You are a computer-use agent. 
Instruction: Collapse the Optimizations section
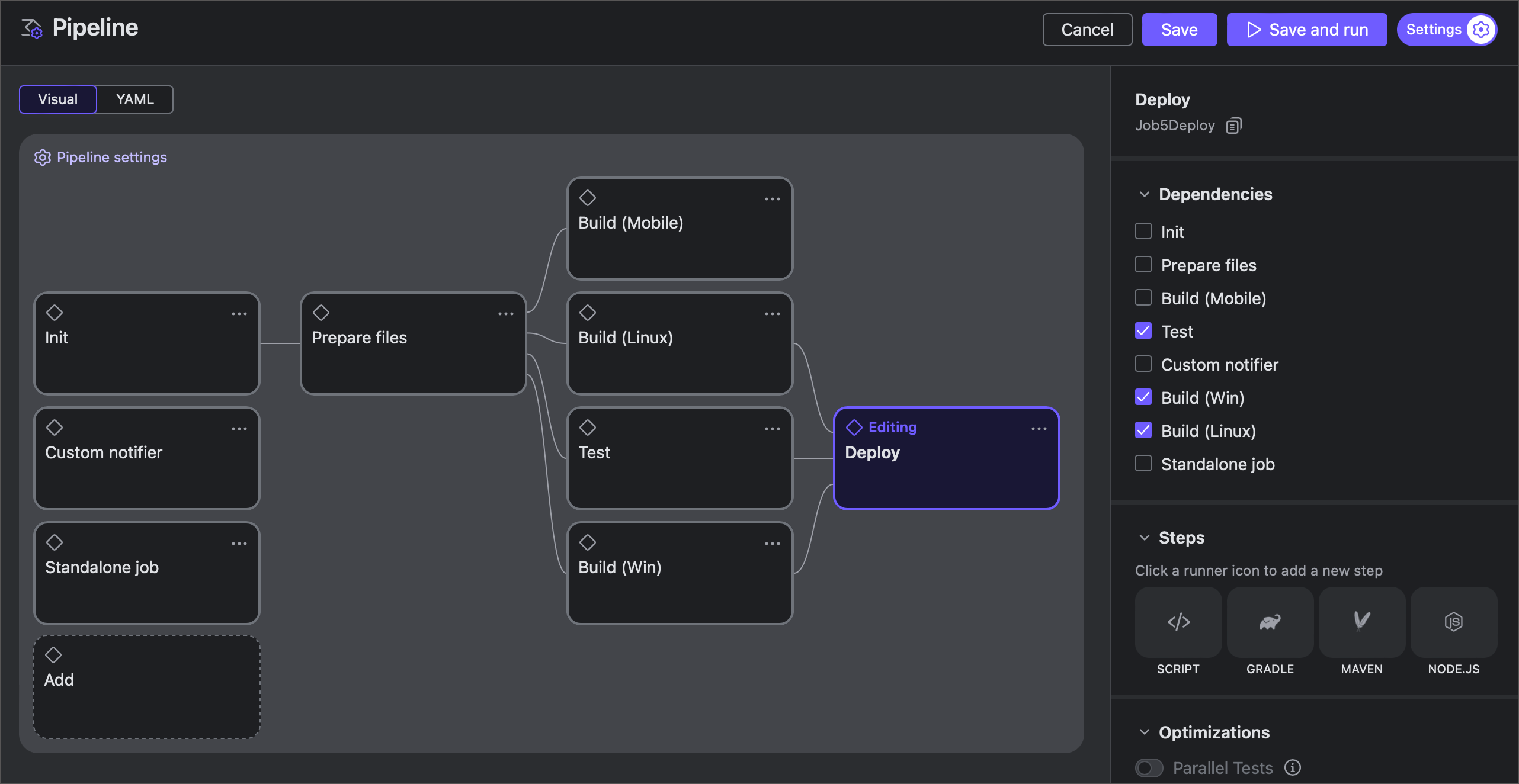point(1144,732)
